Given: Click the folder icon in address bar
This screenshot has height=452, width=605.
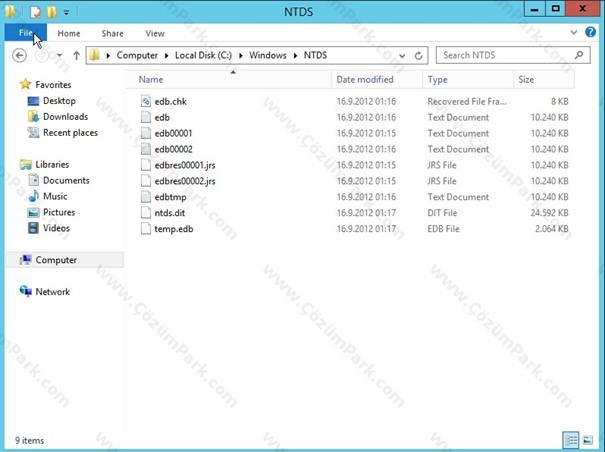Looking at the screenshot, I should [94, 55].
